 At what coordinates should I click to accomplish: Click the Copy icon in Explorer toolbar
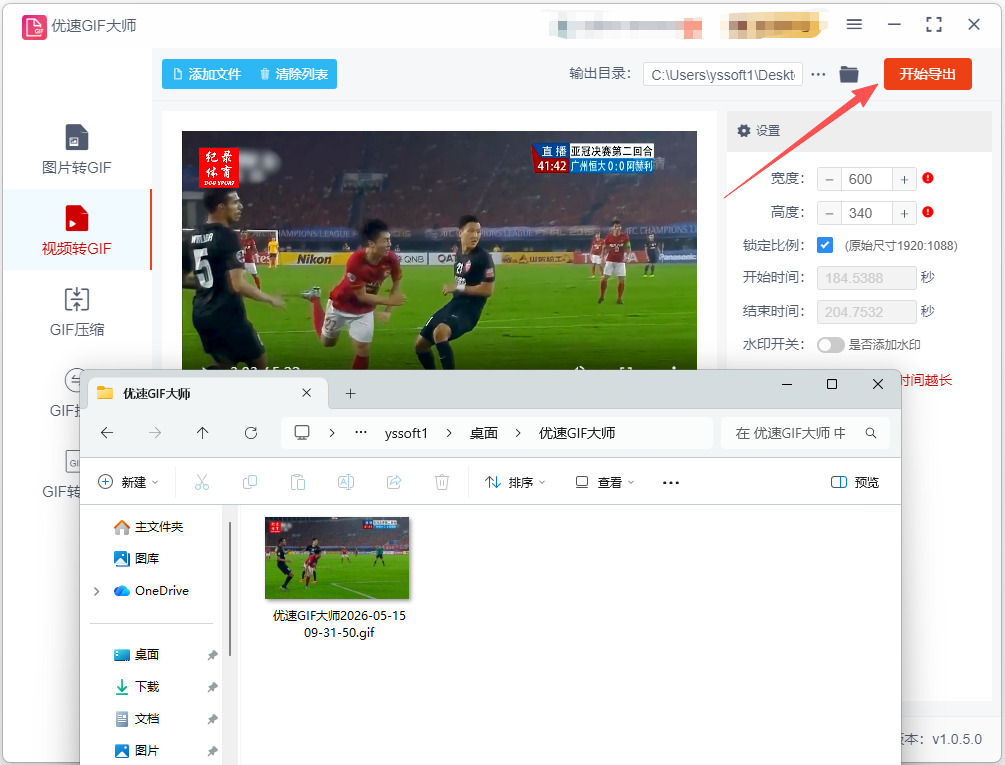pos(250,482)
